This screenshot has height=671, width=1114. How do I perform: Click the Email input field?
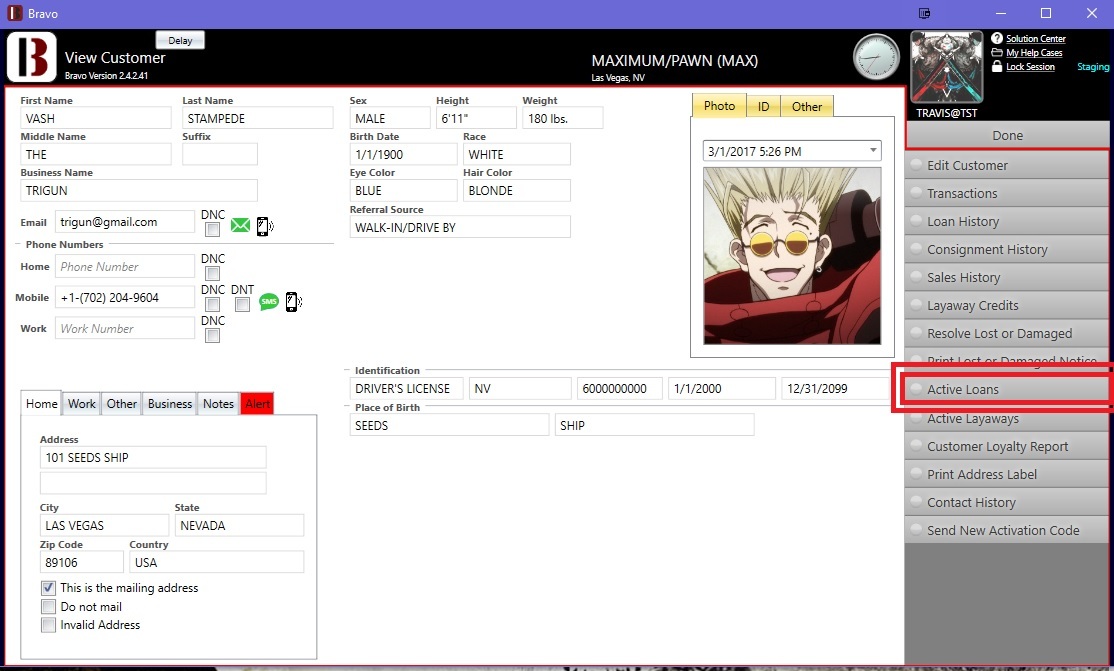[x=124, y=222]
